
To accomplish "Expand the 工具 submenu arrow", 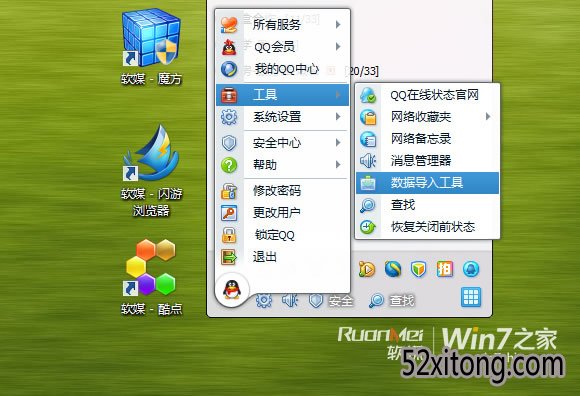I will (338, 95).
